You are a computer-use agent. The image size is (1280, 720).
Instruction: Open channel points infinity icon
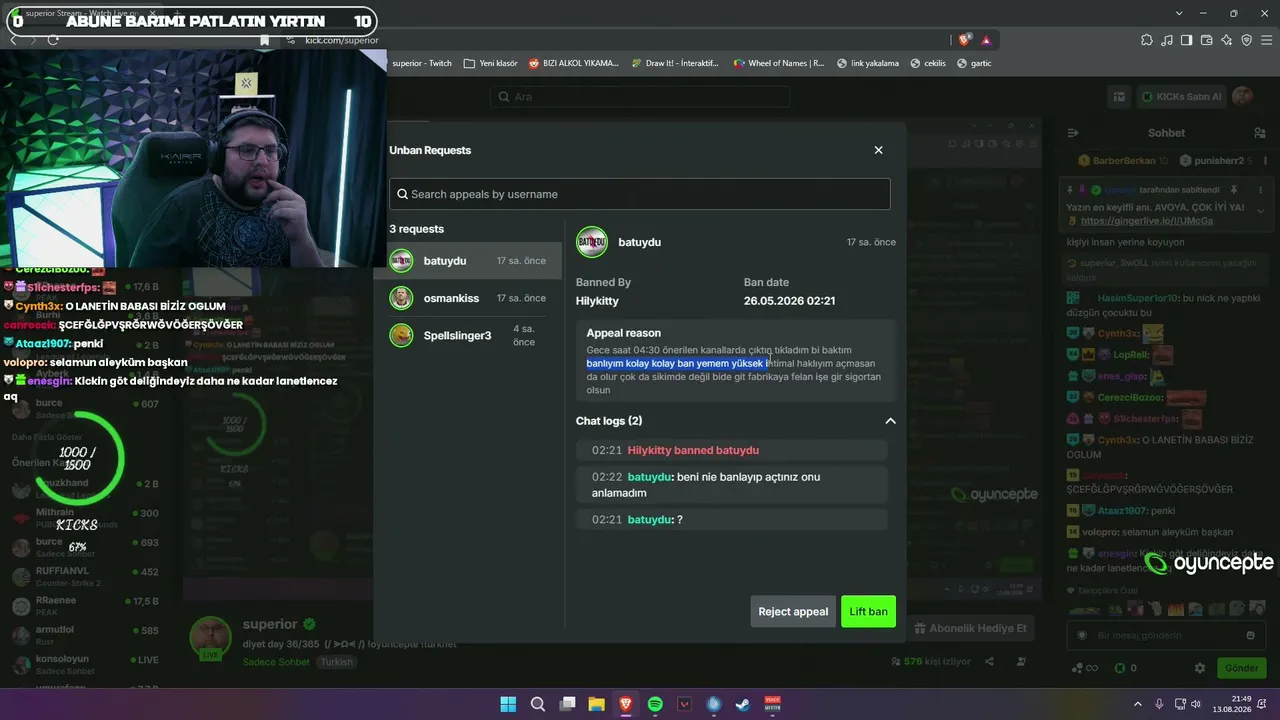coord(1084,668)
